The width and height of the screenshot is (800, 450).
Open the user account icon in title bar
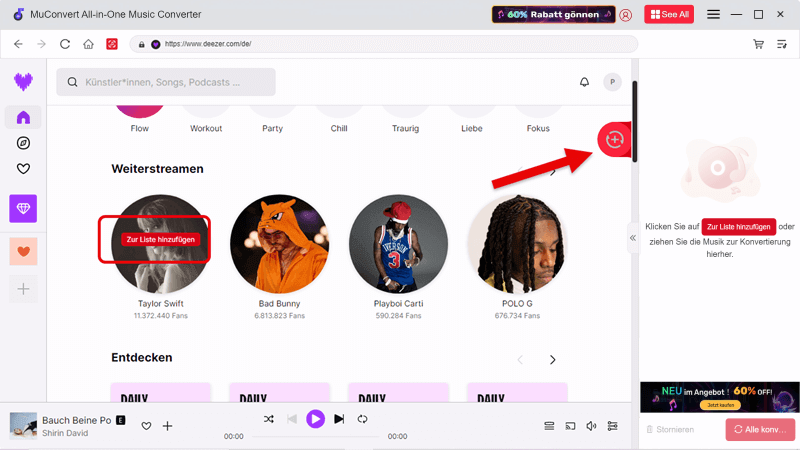626,15
